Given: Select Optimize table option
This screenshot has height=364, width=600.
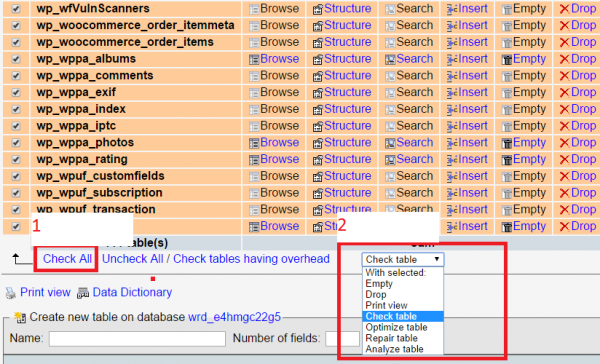Looking at the screenshot, I should pyautogui.click(x=403, y=327).
